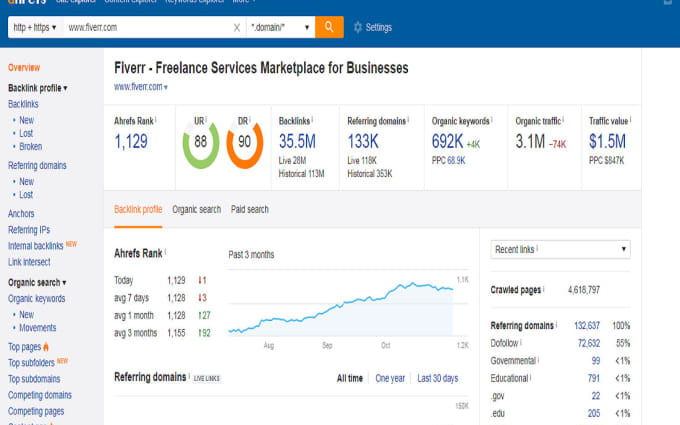Image resolution: width=680 pixels, height=425 pixels.
Task: Open the http + https protocol dropdown
Action: click(x=35, y=27)
